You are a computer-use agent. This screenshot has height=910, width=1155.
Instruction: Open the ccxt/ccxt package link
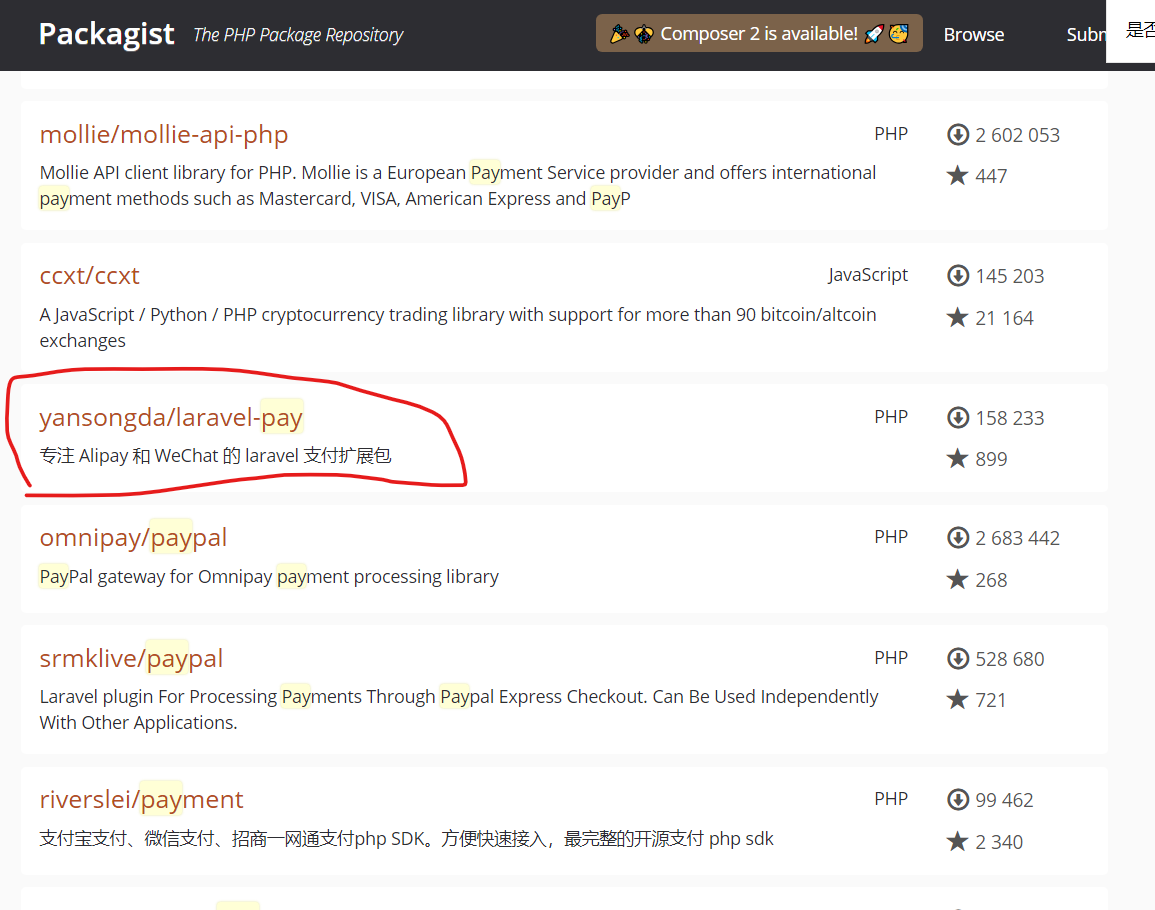(89, 275)
